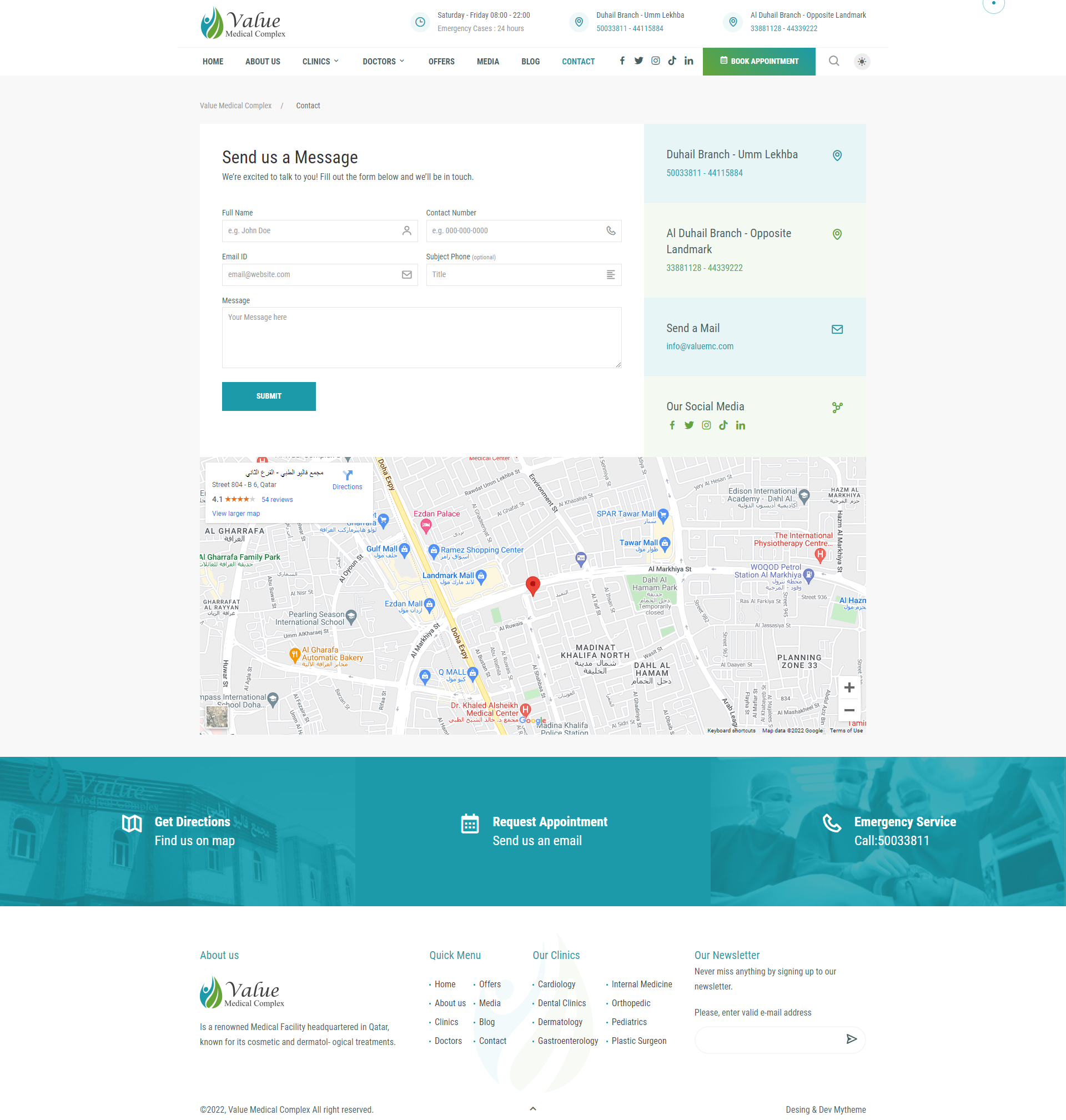
Task: Expand the Doctors dropdown menu
Action: [x=384, y=62]
